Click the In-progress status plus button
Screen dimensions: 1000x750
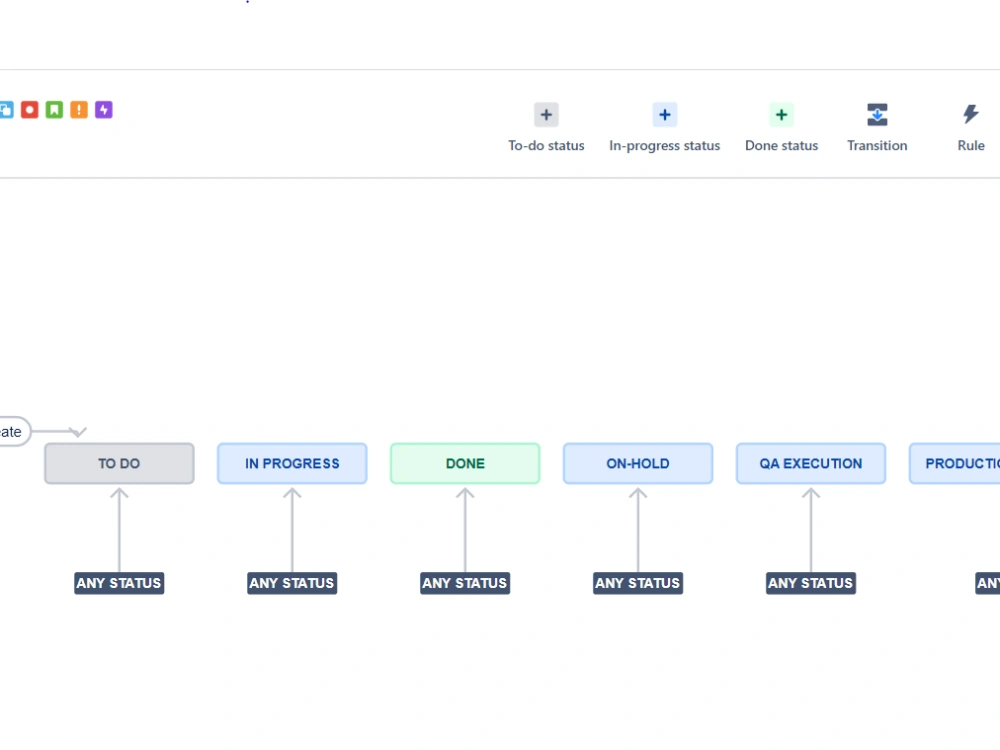click(x=664, y=114)
